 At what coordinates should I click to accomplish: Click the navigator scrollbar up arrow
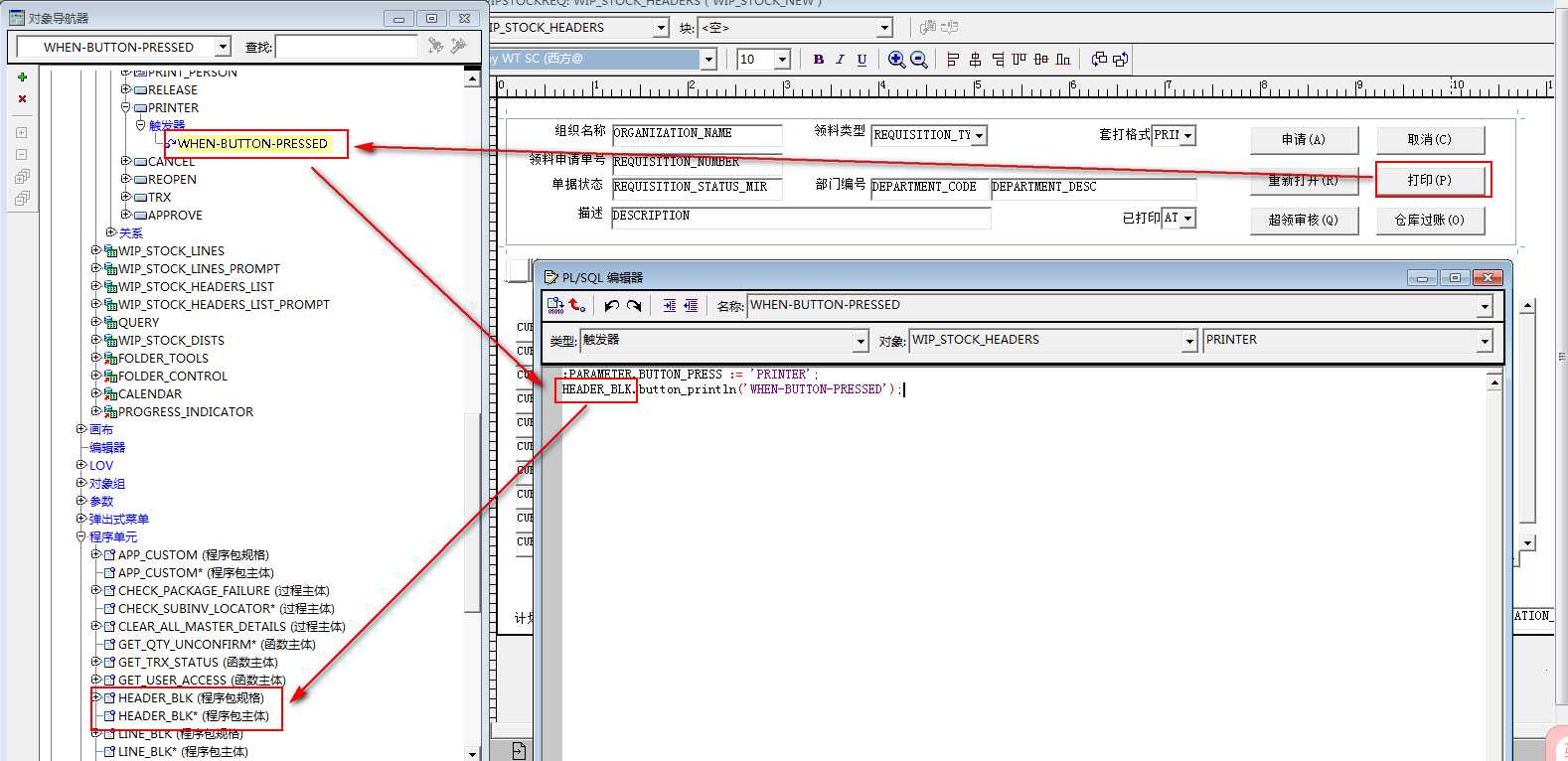coord(472,76)
